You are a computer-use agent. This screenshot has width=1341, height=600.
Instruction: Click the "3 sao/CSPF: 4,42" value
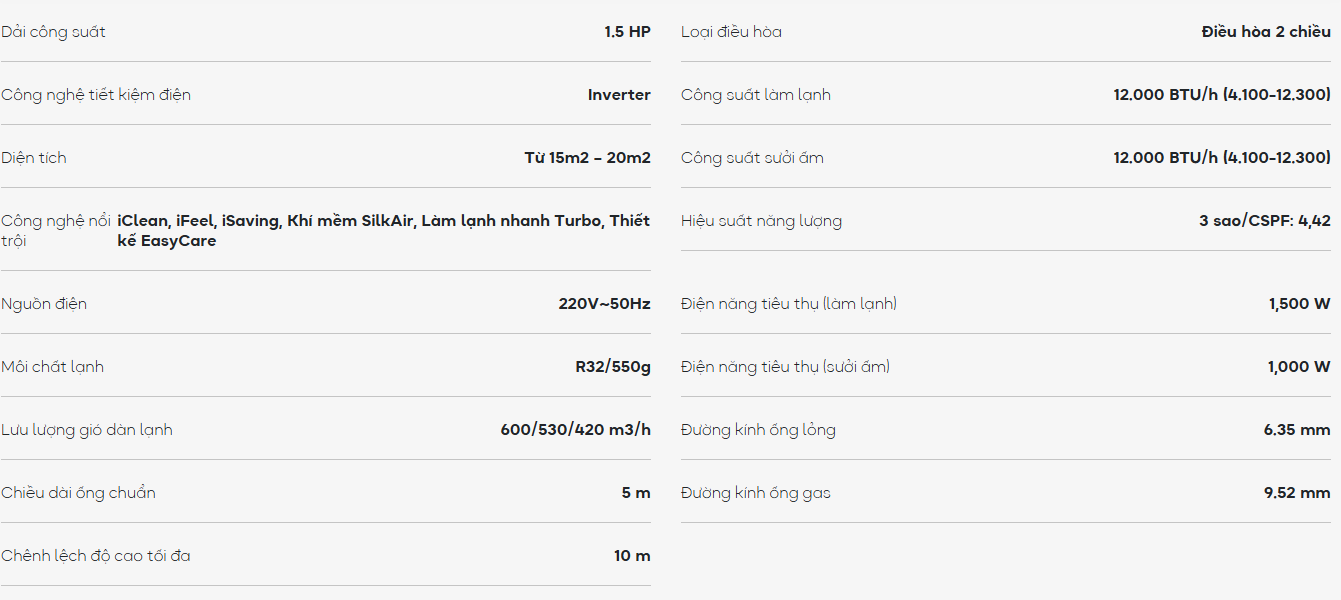point(1264,221)
